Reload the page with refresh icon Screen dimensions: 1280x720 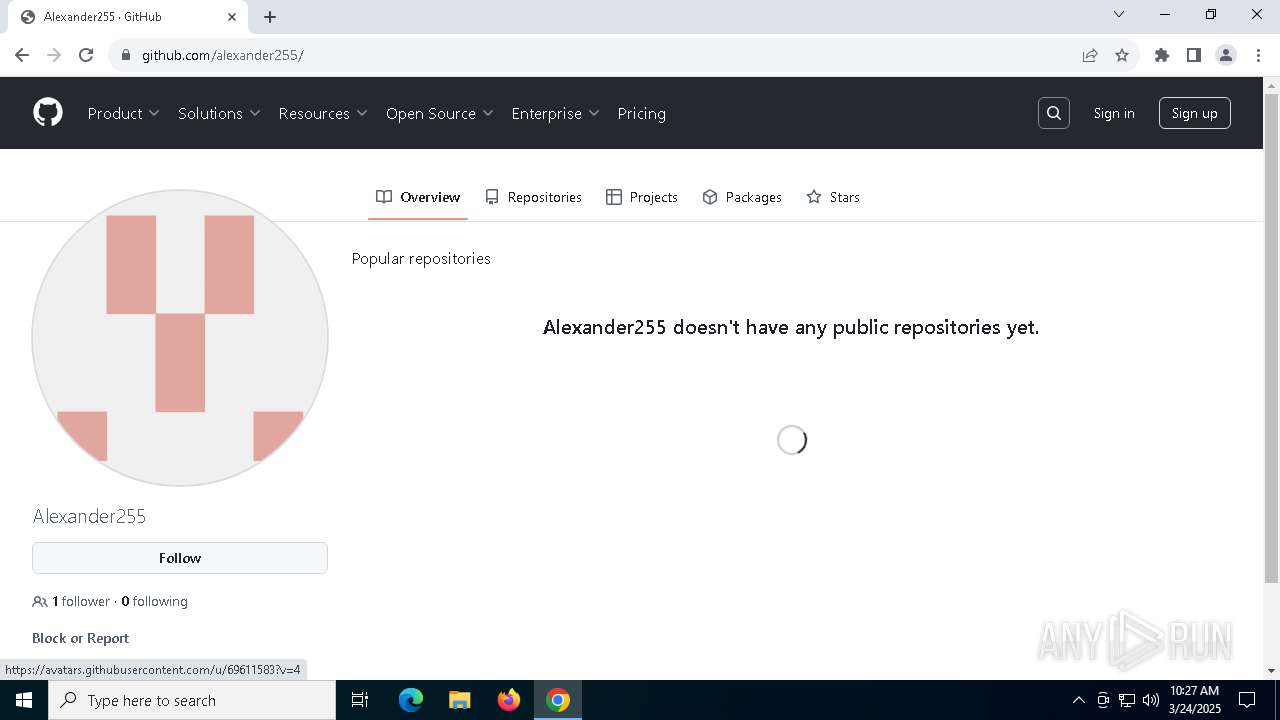pyautogui.click(x=86, y=55)
